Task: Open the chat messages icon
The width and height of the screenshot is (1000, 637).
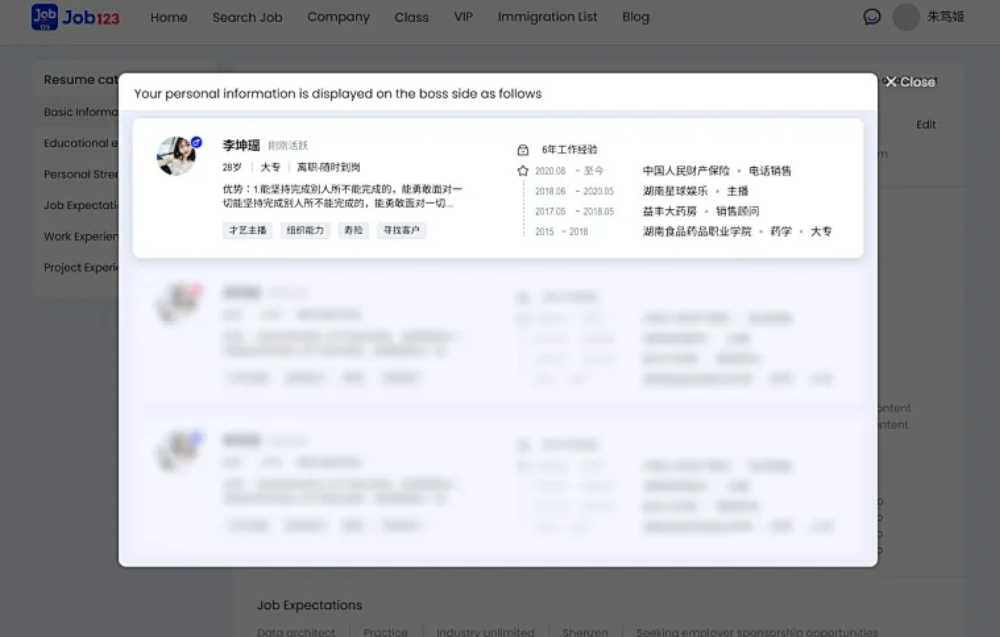Action: [872, 17]
